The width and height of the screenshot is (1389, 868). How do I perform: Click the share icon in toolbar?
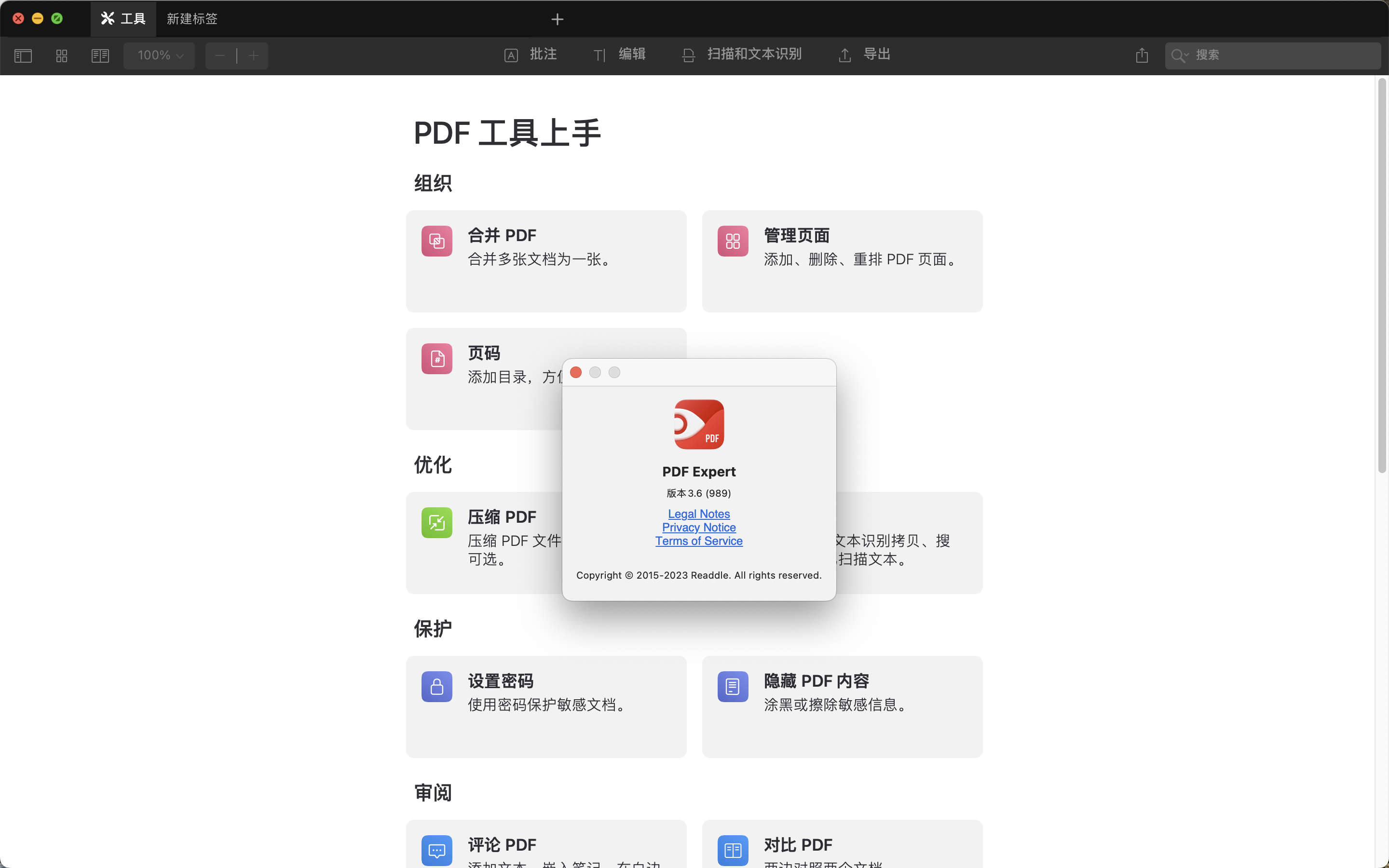1142,55
